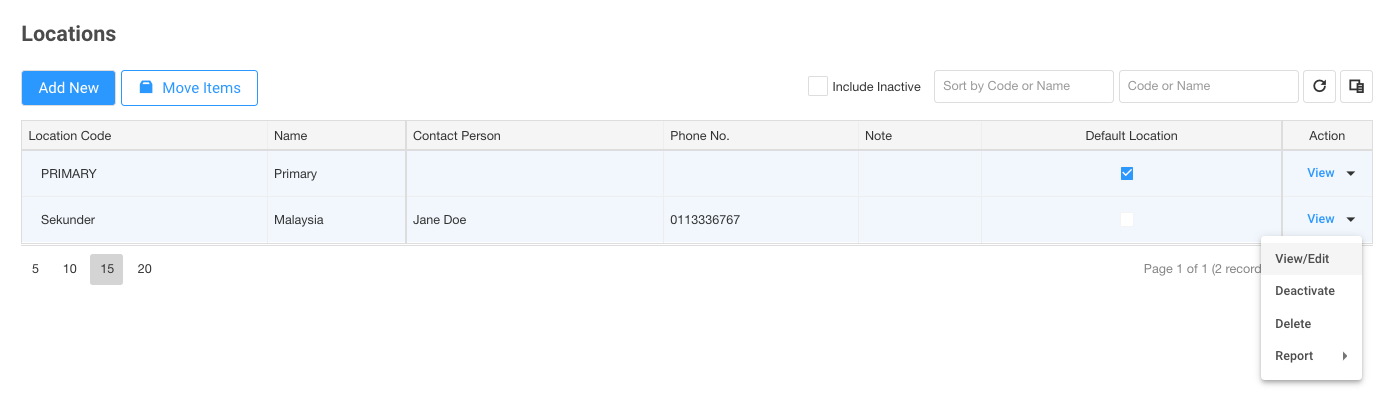The width and height of the screenshot is (1394, 418).
Task: Click the box icon in Move Items
Action: (146, 88)
